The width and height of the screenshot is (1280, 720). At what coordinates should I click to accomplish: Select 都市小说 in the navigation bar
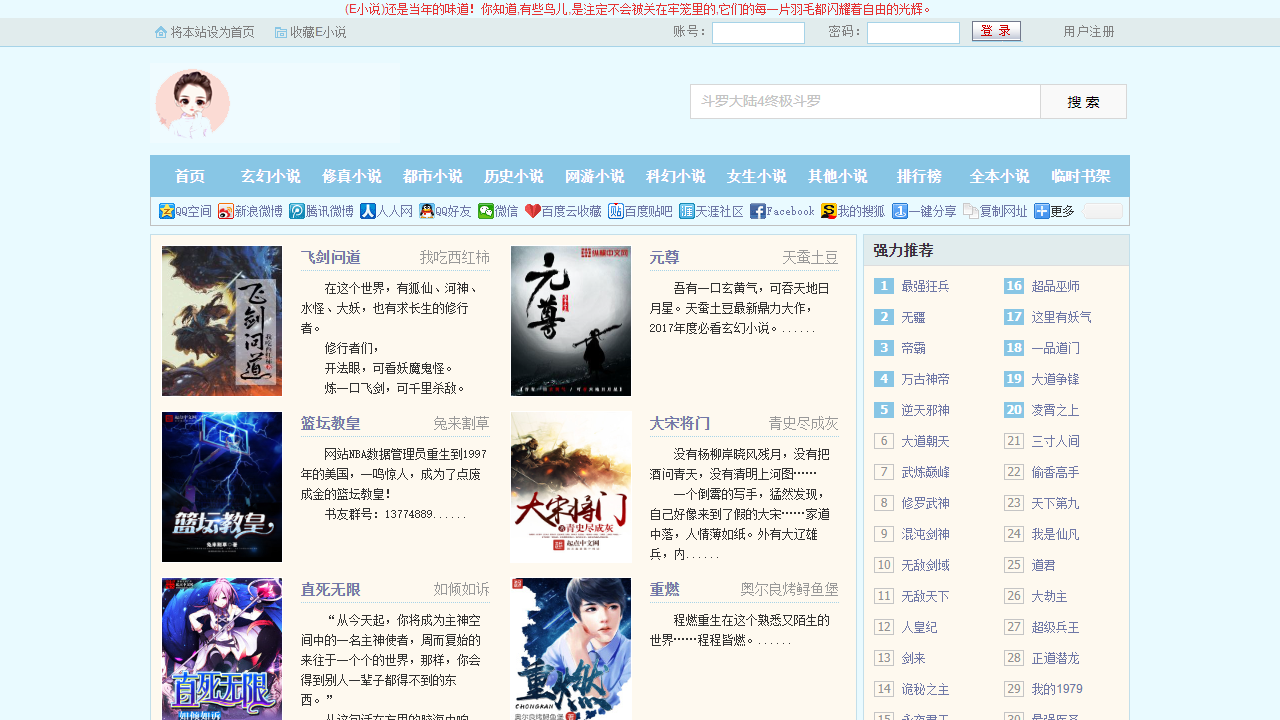pyautogui.click(x=433, y=176)
